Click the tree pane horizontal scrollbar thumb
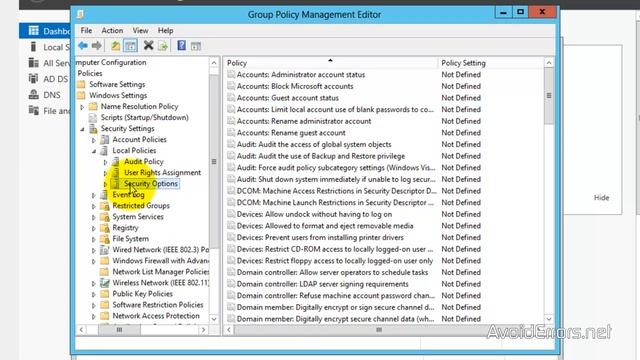Image resolution: width=640 pixels, height=360 pixels. pyautogui.click(x=119, y=330)
